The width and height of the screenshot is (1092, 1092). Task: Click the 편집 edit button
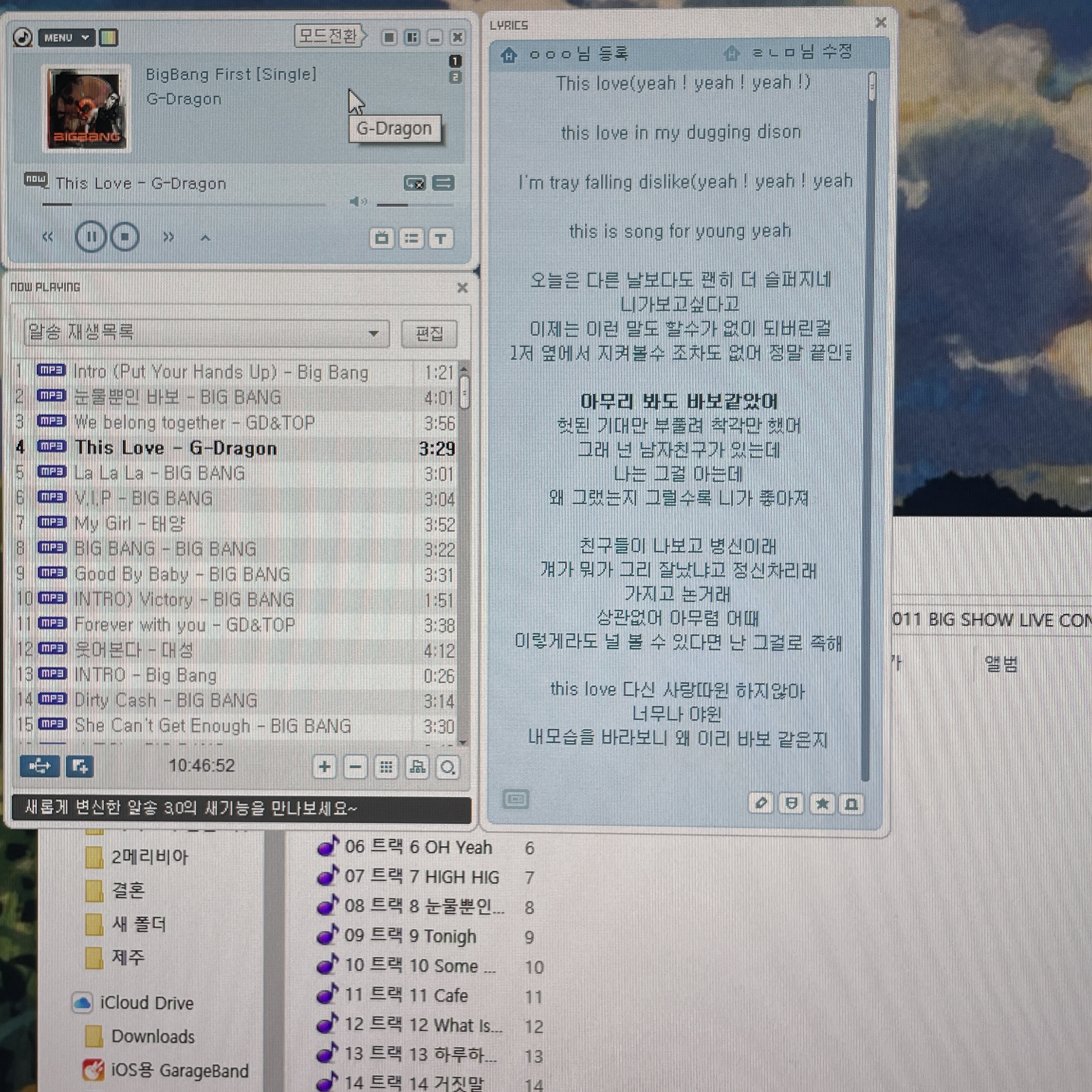click(429, 333)
